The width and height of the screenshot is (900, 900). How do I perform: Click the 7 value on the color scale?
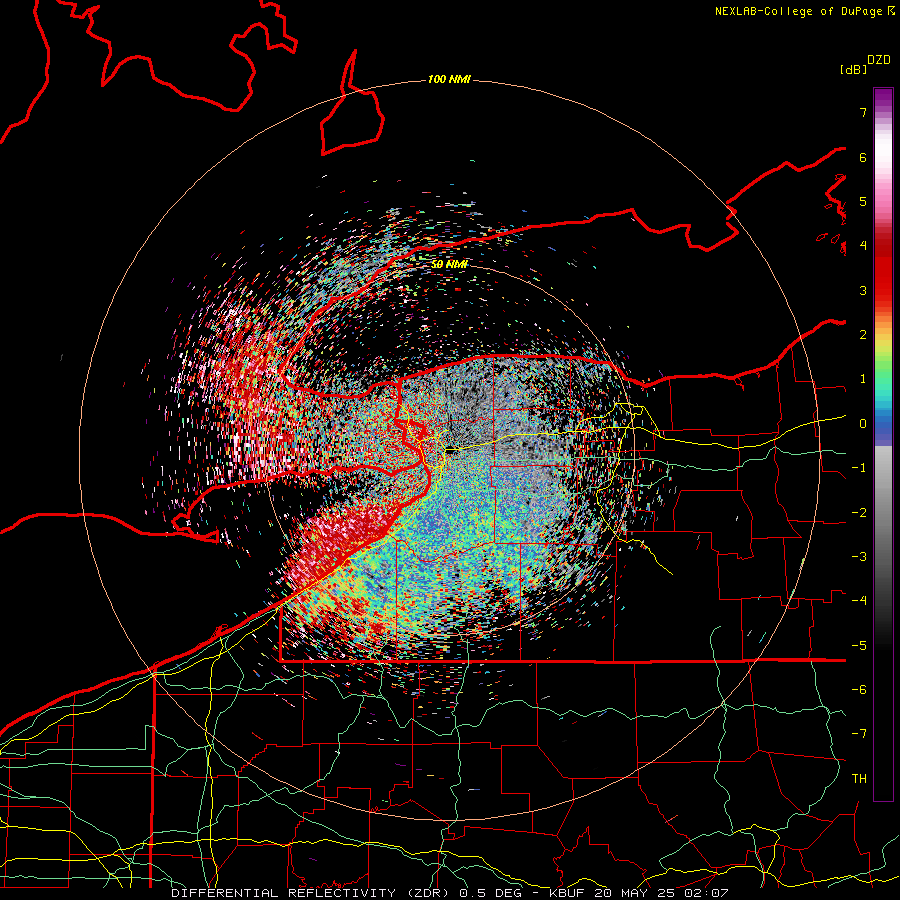tap(863, 112)
